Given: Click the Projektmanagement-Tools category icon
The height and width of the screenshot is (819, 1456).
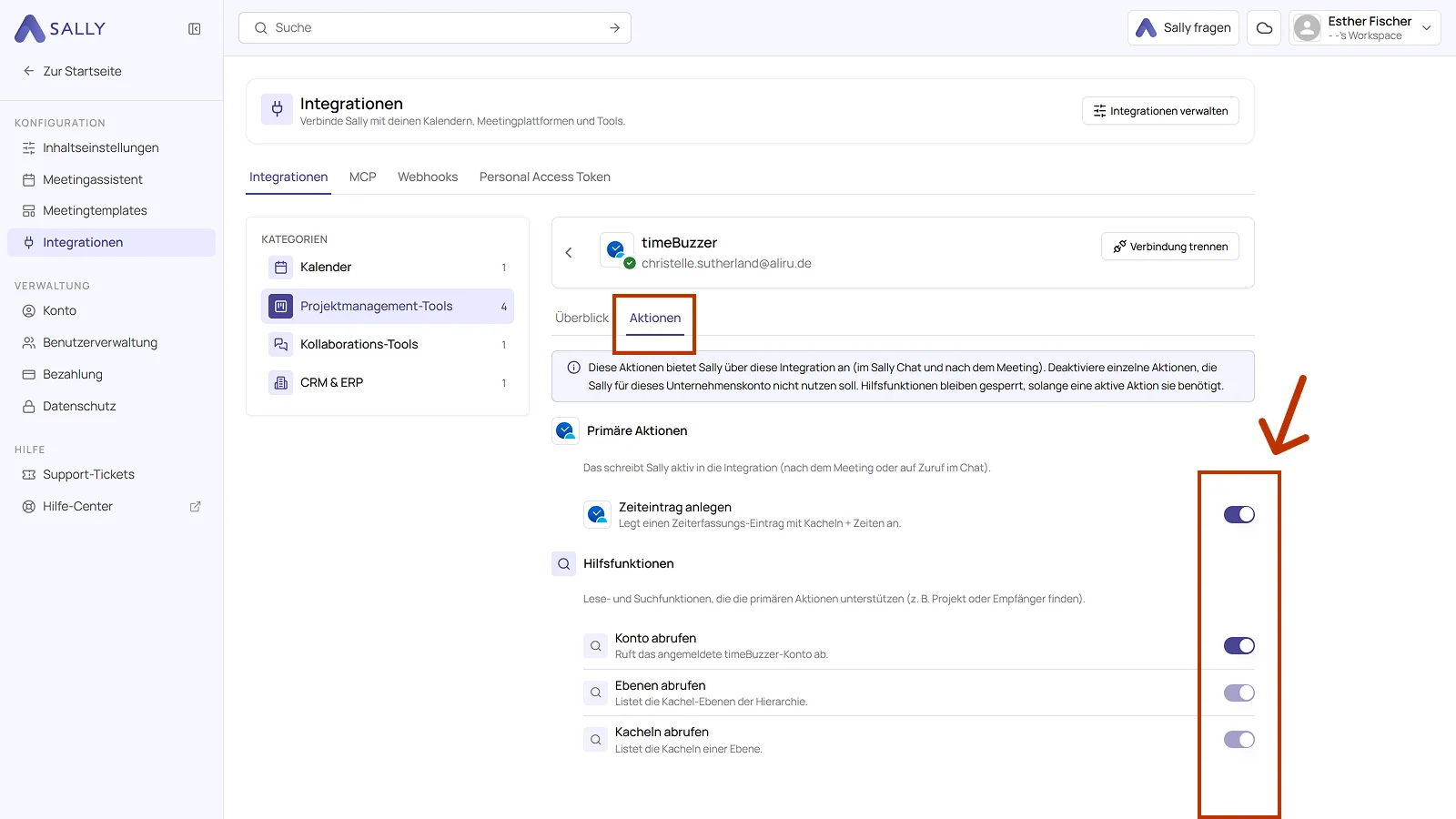Looking at the screenshot, I should pyautogui.click(x=280, y=307).
